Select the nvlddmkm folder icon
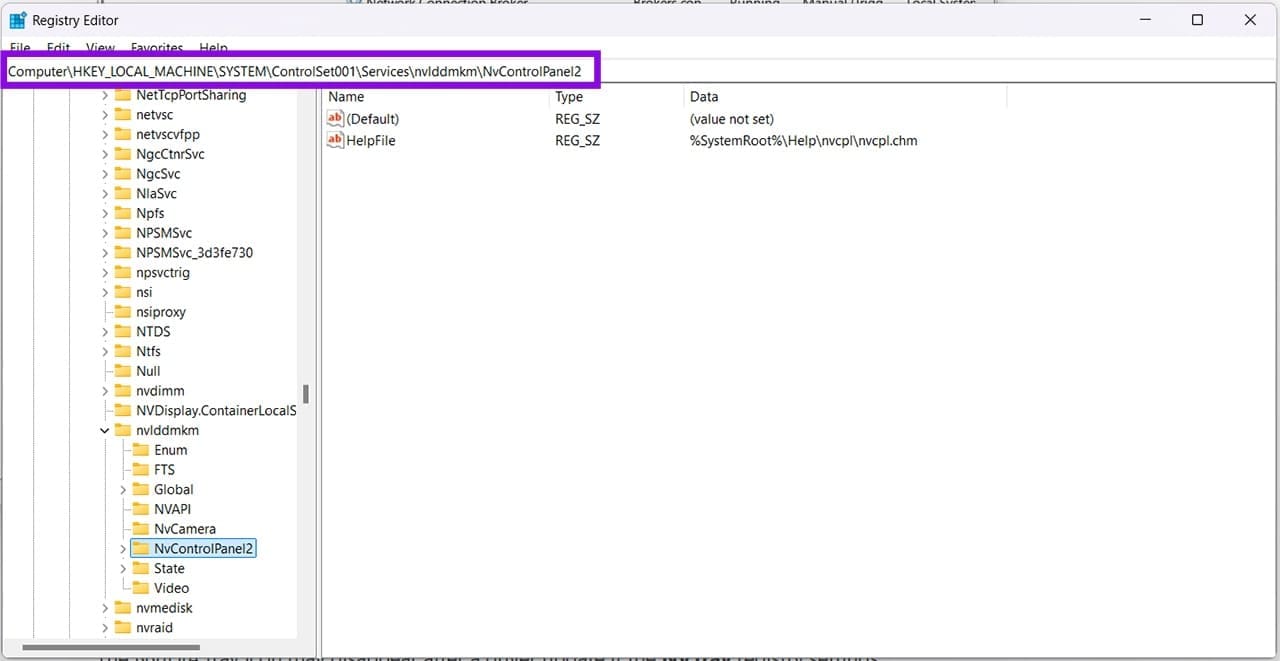Viewport: 1280px width, 661px height. 122,430
